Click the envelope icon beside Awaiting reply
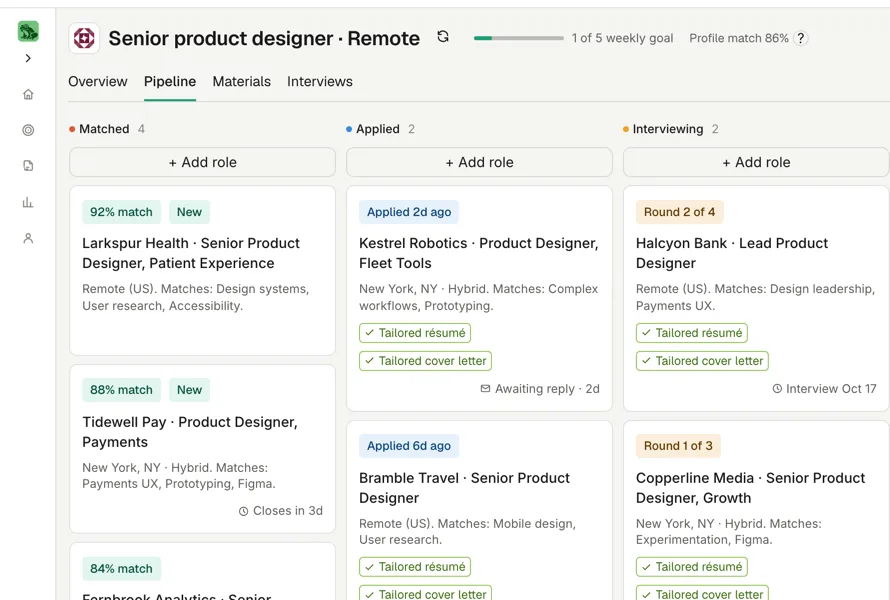The image size is (890, 600). (485, 389)
